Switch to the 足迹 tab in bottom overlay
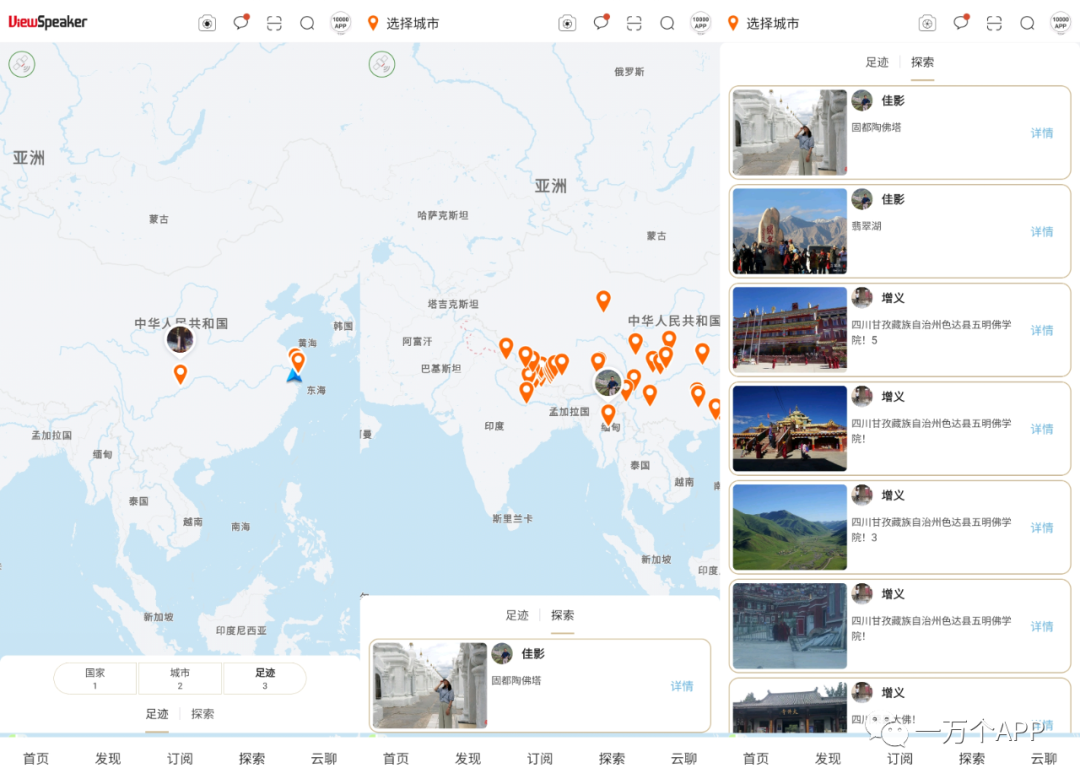 coord(518,615)
